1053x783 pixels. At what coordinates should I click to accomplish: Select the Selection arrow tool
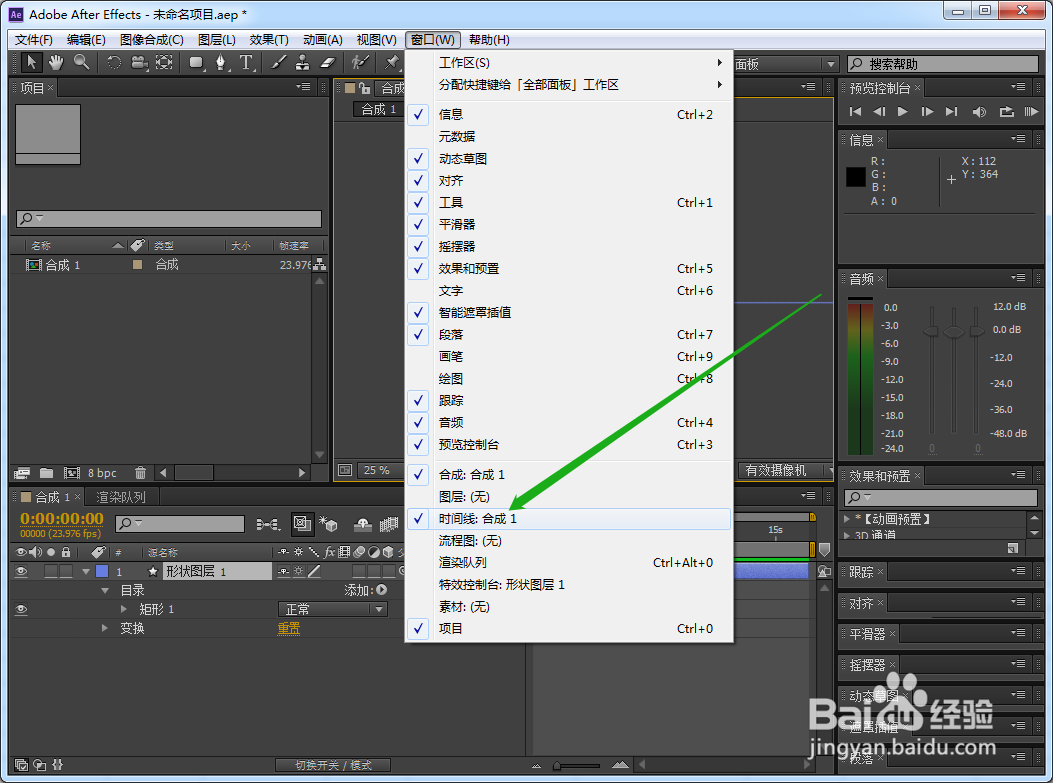pyautogui.click(x=31, y=63)
